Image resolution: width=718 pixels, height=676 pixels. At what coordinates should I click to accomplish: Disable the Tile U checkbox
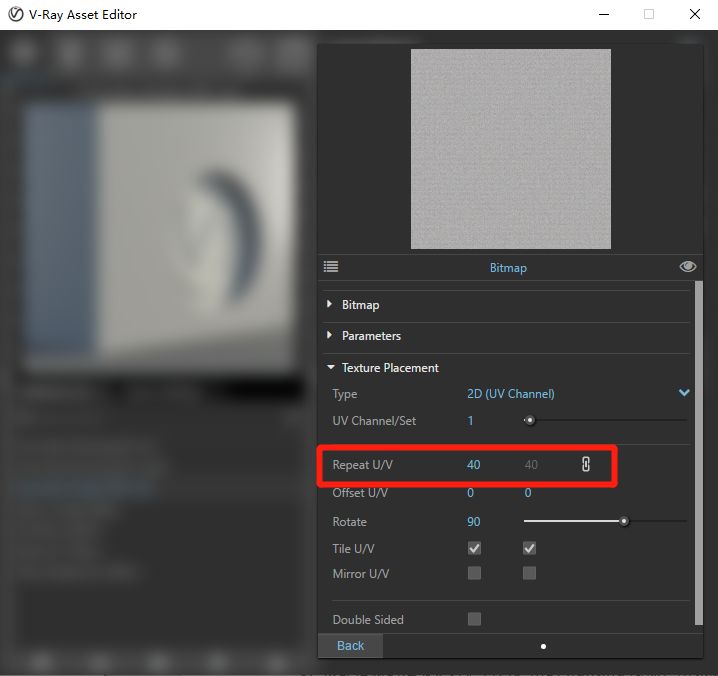pos(474,548)
